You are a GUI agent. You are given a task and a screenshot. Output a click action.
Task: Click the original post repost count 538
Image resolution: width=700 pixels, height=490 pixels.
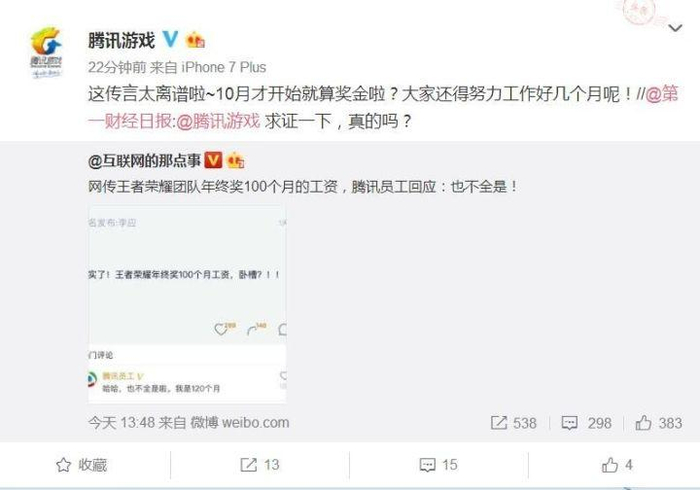point(513,423)
